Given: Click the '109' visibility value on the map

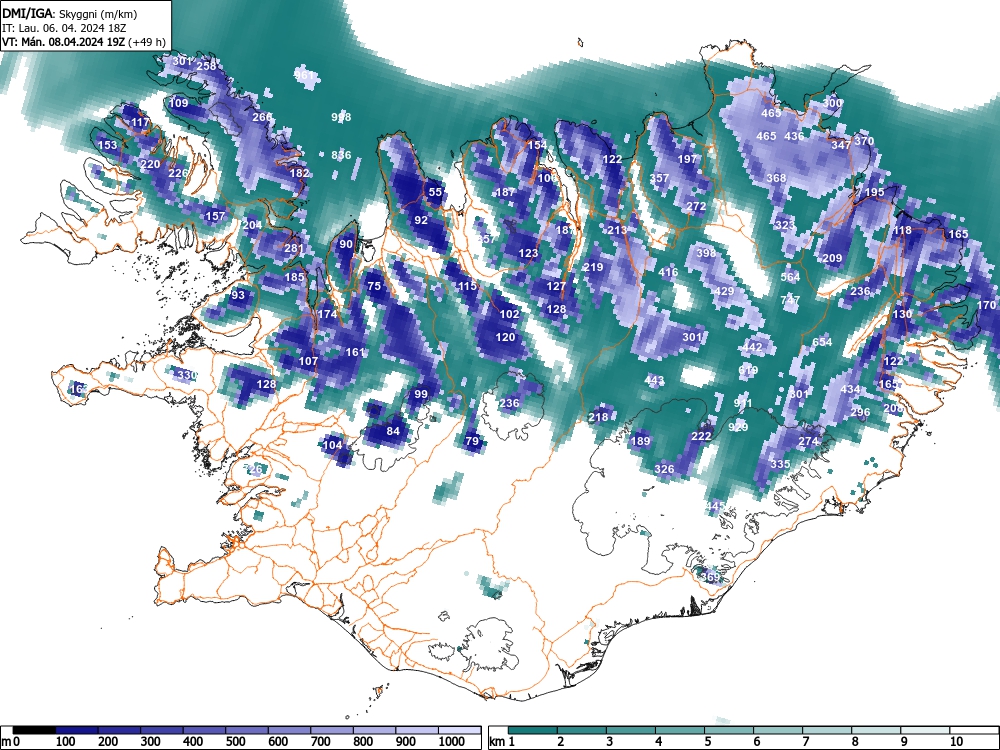Looking at the screenshot, I should 179,103.
